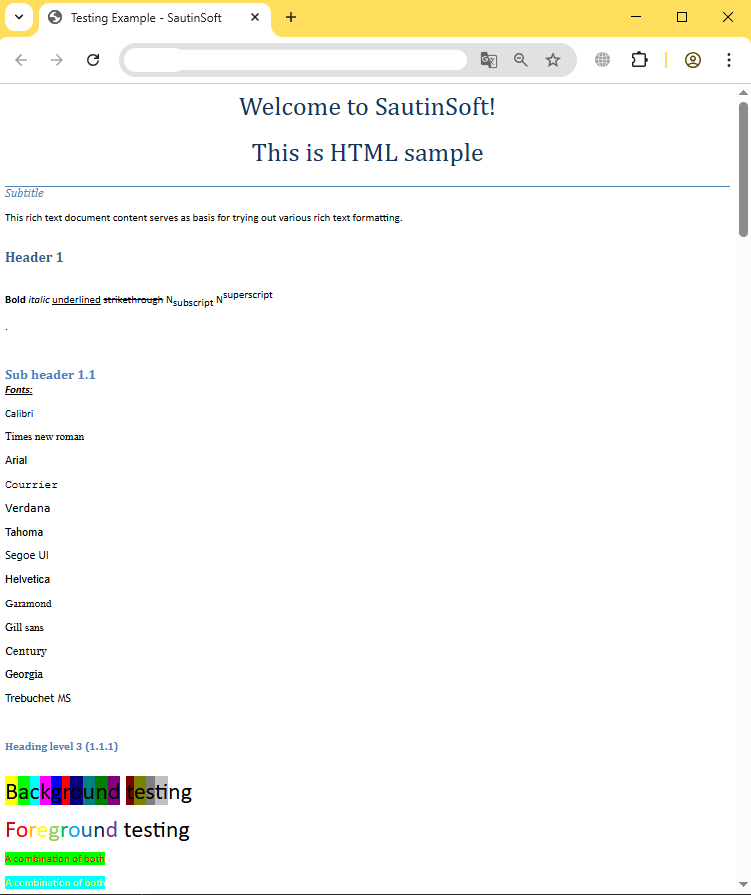Click the 'This rich text document' paragraph
The image size is (751, 895).
(204, 217)
